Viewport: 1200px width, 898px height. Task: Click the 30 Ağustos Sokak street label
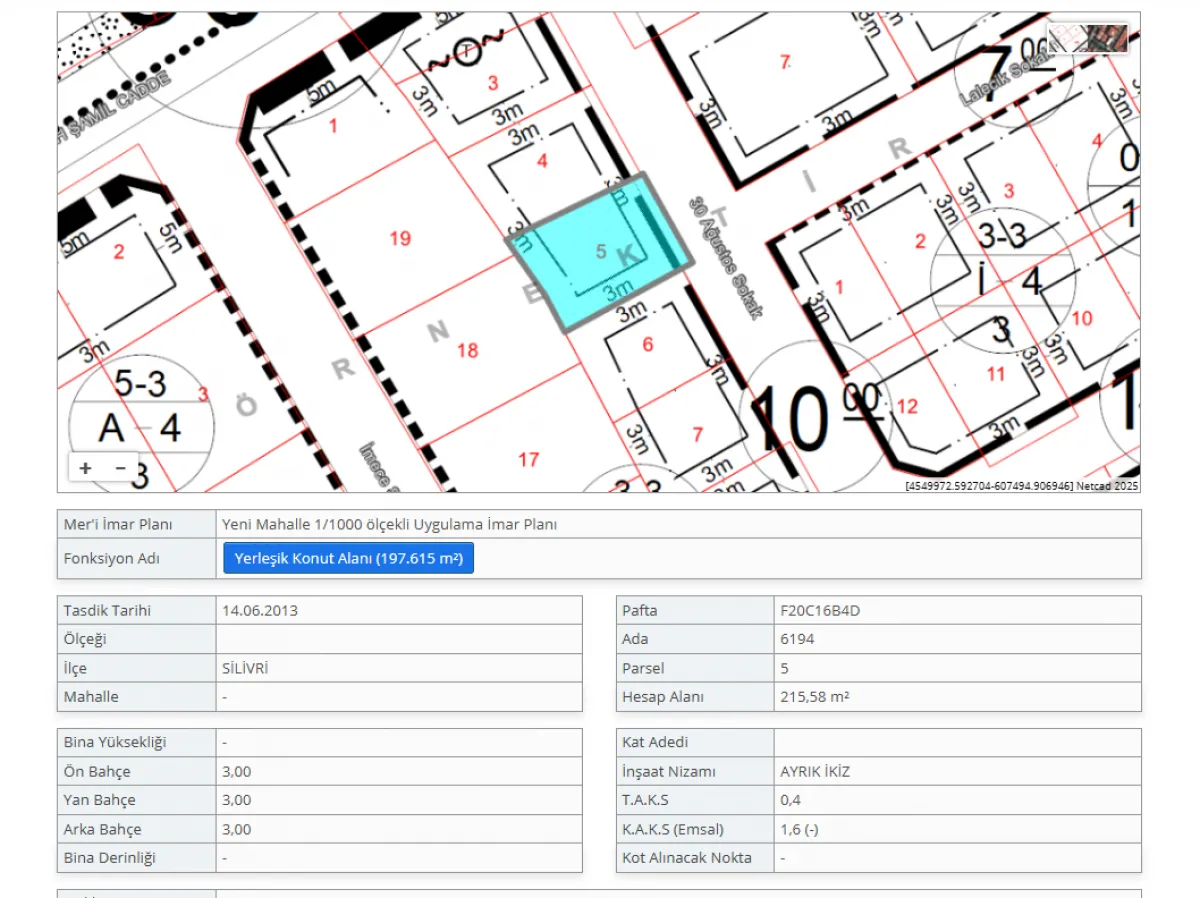(725, 258)
